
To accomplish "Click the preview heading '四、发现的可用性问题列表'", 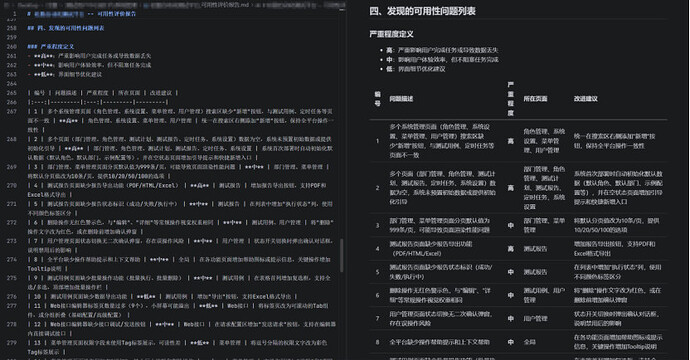I will (x=422, y=11).
